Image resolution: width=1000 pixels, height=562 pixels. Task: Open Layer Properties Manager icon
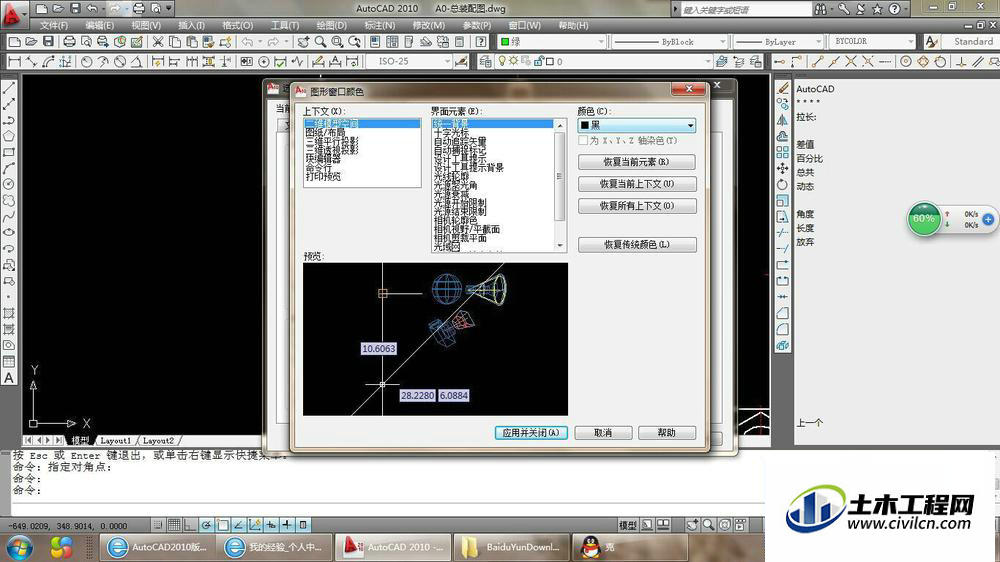tap(485, 61)
